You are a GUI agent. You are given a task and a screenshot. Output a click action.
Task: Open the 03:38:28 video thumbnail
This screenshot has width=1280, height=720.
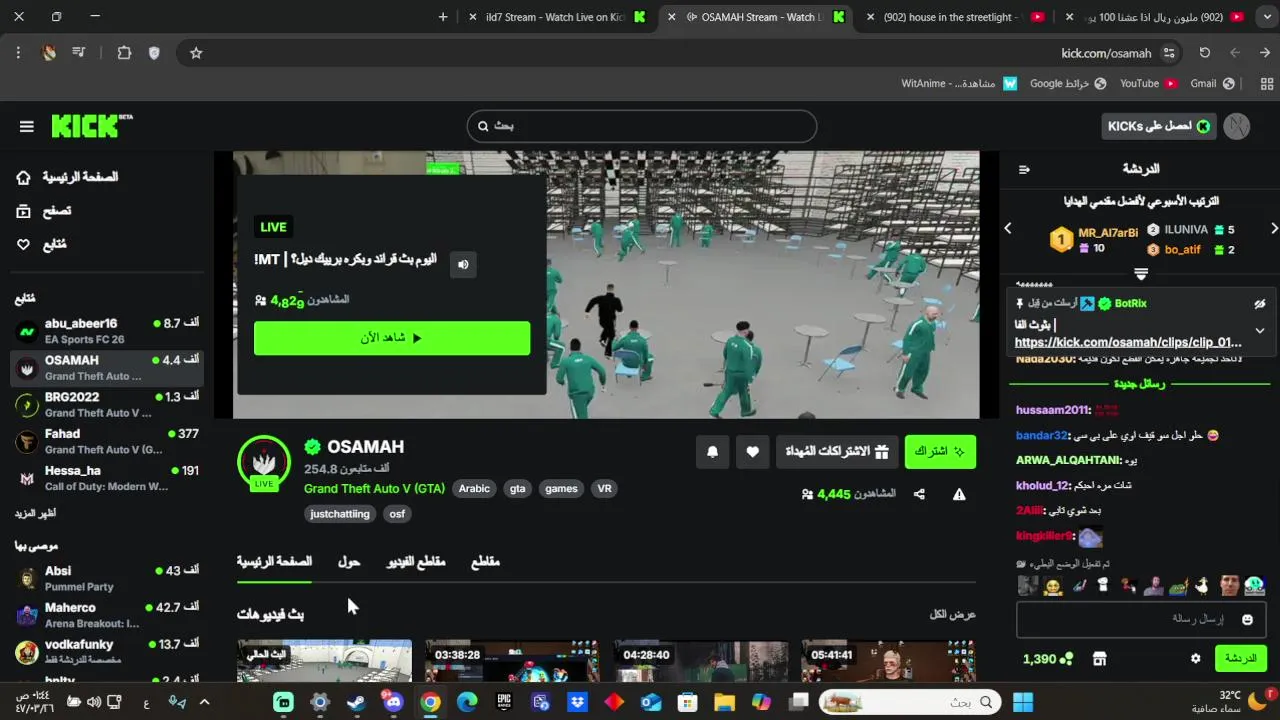pos(512,661)
